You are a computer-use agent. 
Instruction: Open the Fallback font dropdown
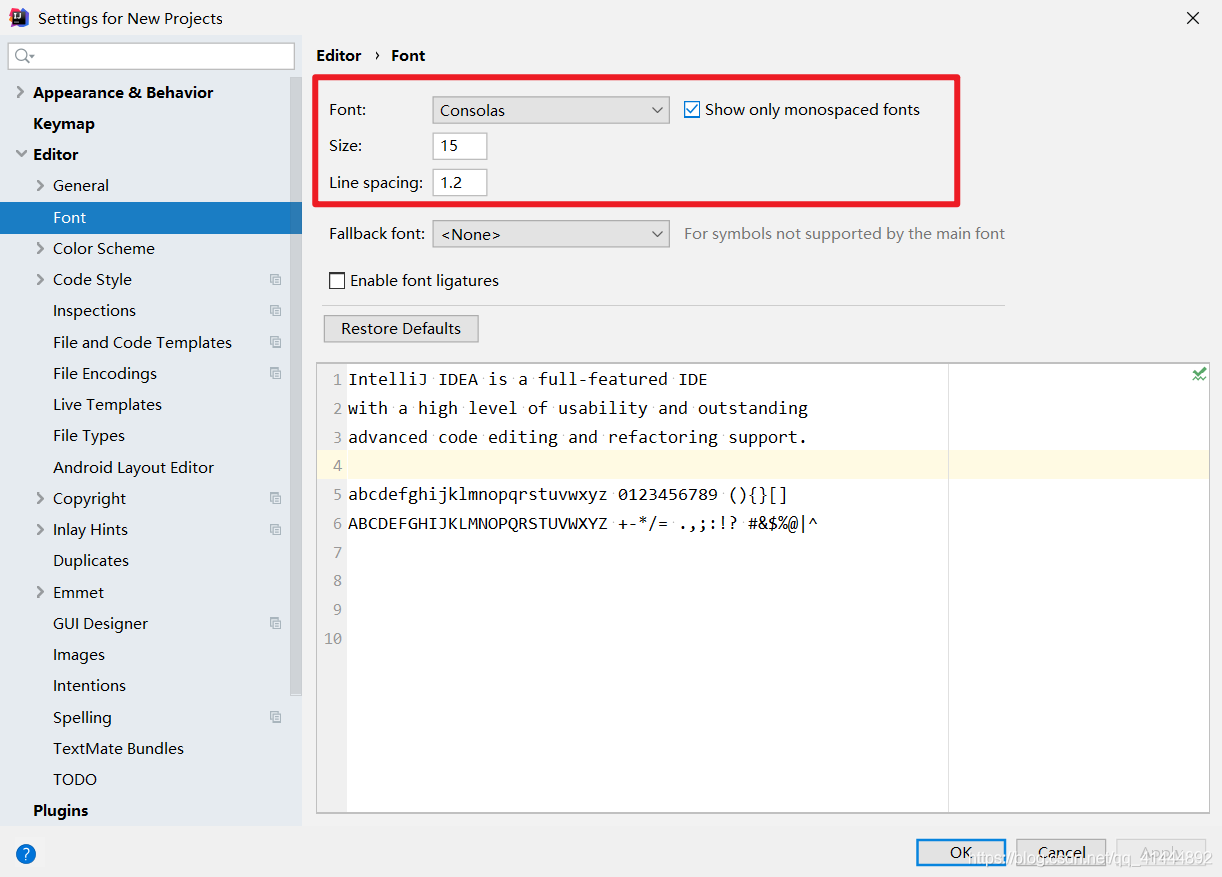tap(551, 234)
